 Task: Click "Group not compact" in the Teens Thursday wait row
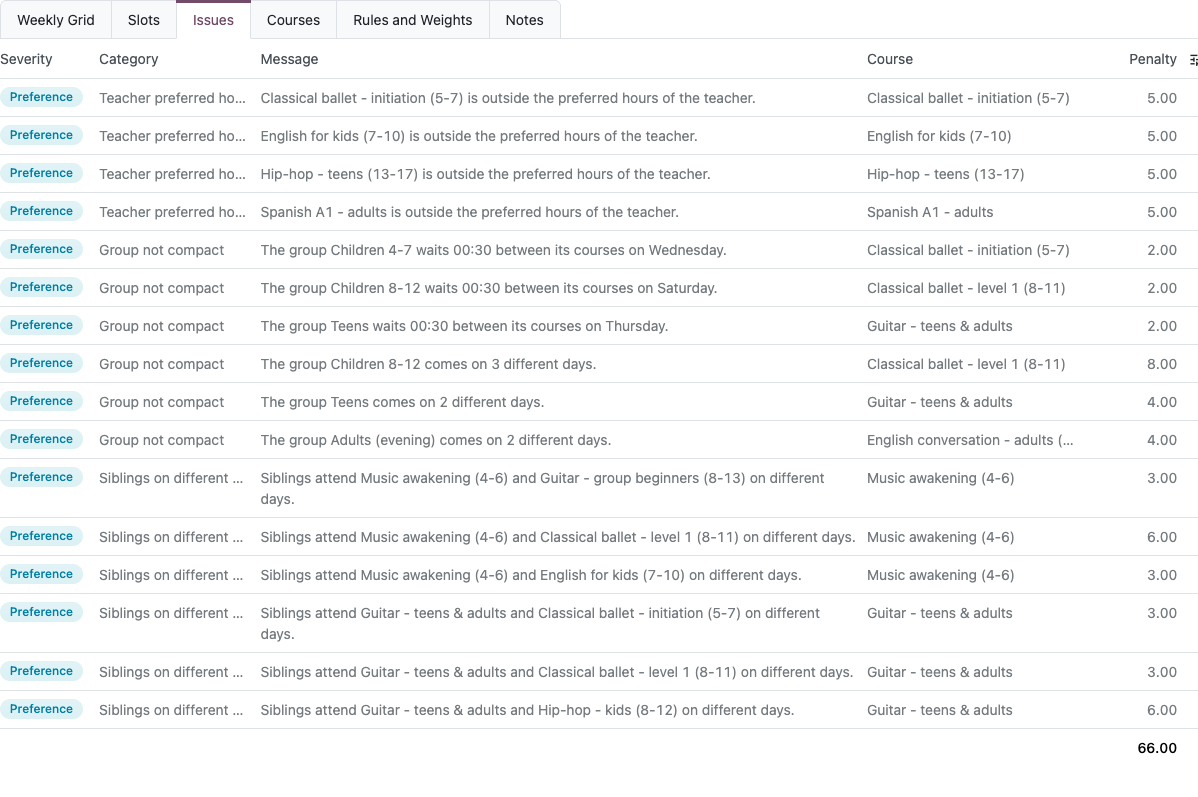162,326
